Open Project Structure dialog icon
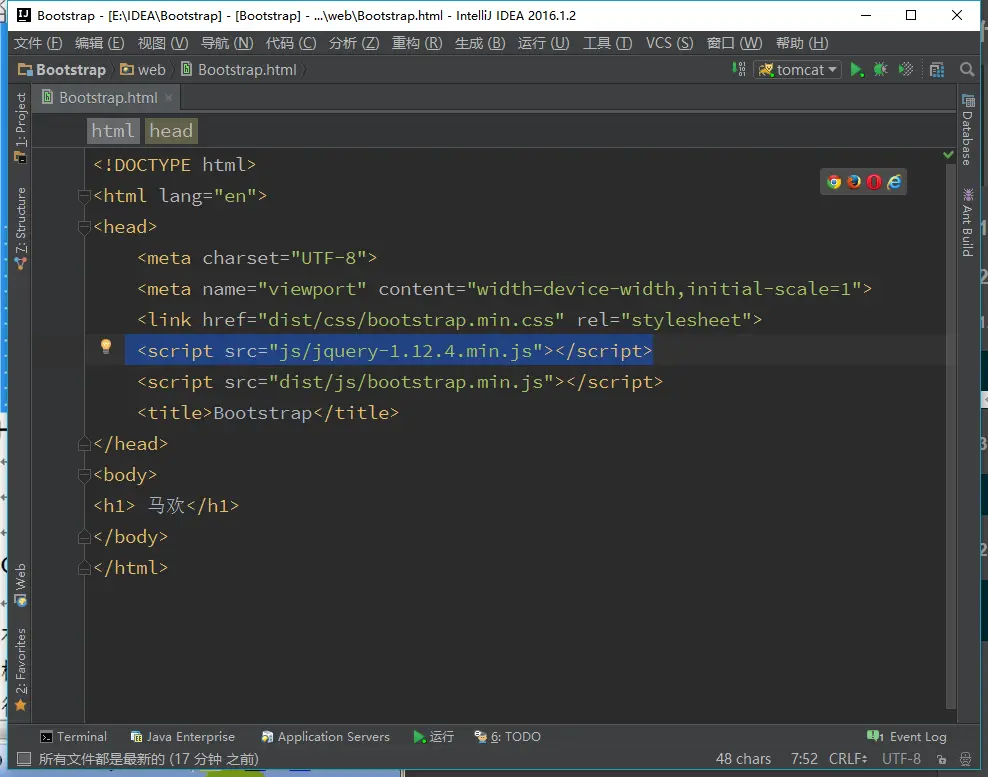The height and width of the screenshot is (777, 988). [936, 70]
